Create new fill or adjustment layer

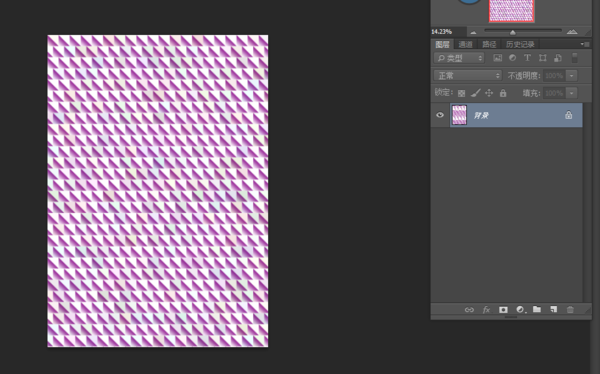coord(520,309)
